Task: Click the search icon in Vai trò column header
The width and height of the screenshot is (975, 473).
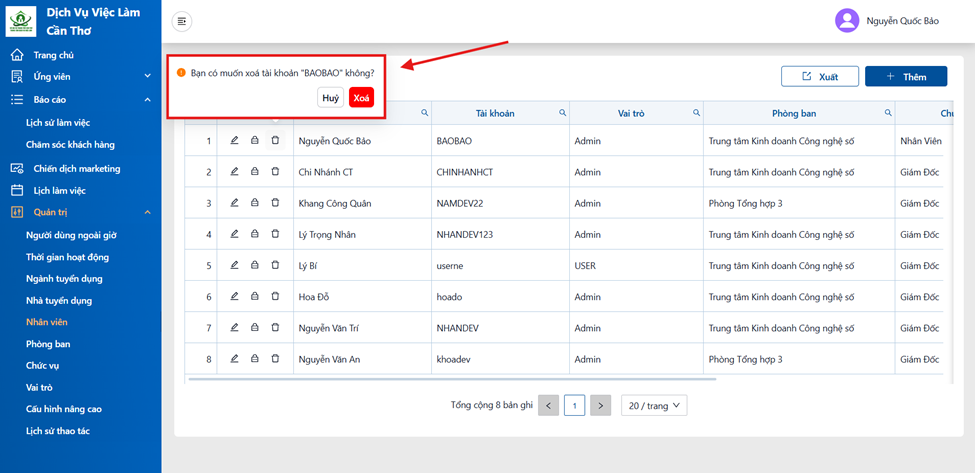Action: click(x=696, y=113)
